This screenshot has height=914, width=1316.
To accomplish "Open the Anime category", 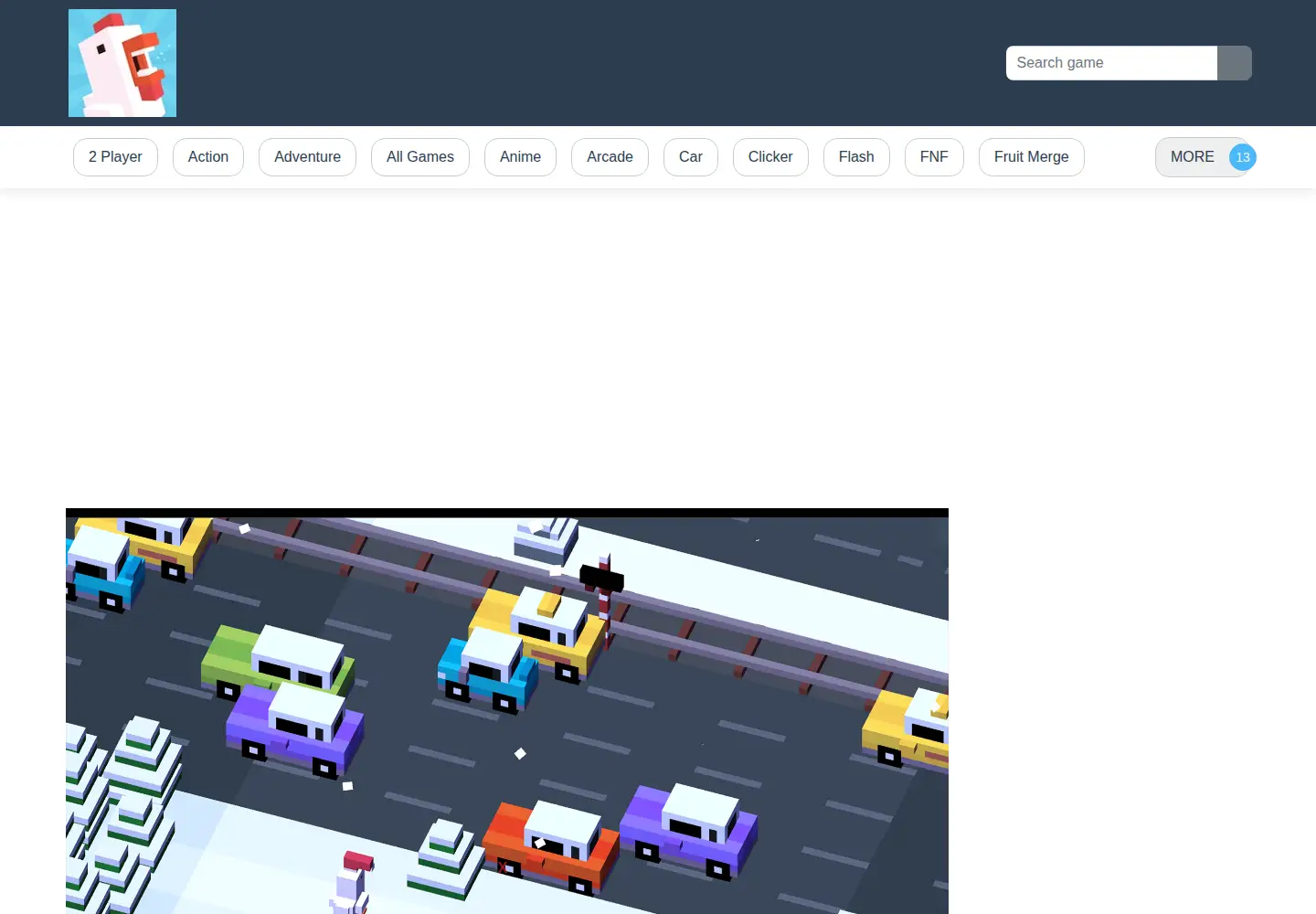I will point(520,157).
